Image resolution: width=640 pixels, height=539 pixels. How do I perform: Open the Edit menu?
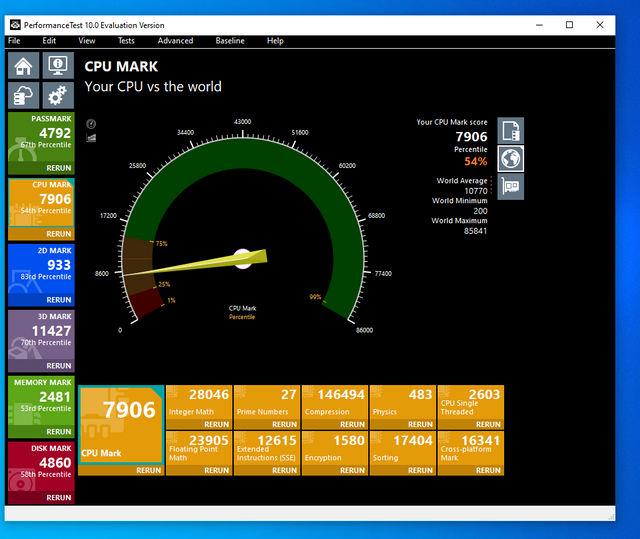pos(49,41)
